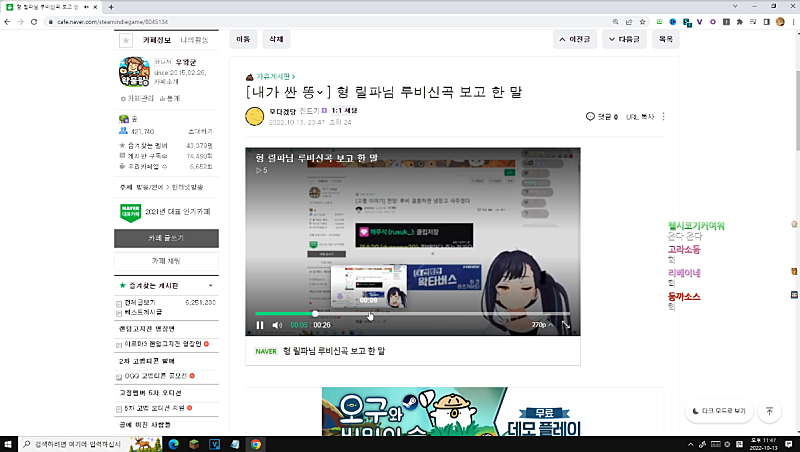This screenshot has width=800, height=452.
Task: Jump to top with arrow button
Action: pyautogui.click(x=769, y=411)
